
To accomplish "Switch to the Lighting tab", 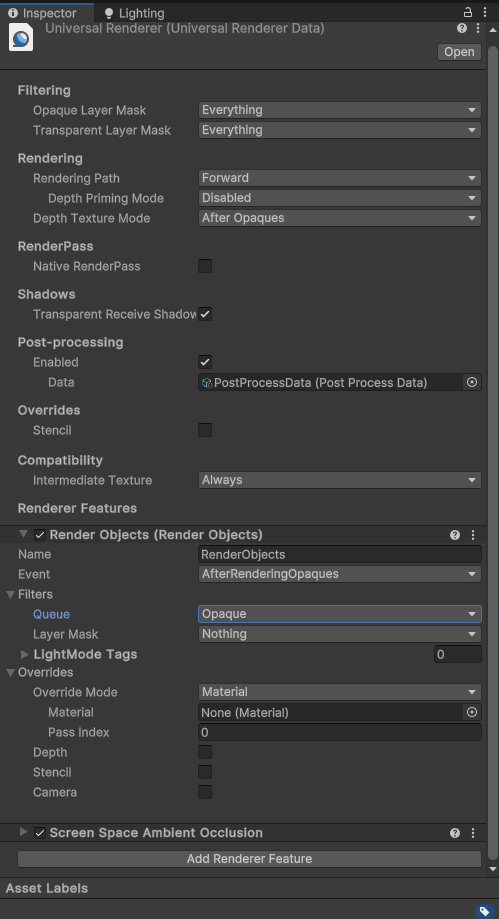I will 134,13.
